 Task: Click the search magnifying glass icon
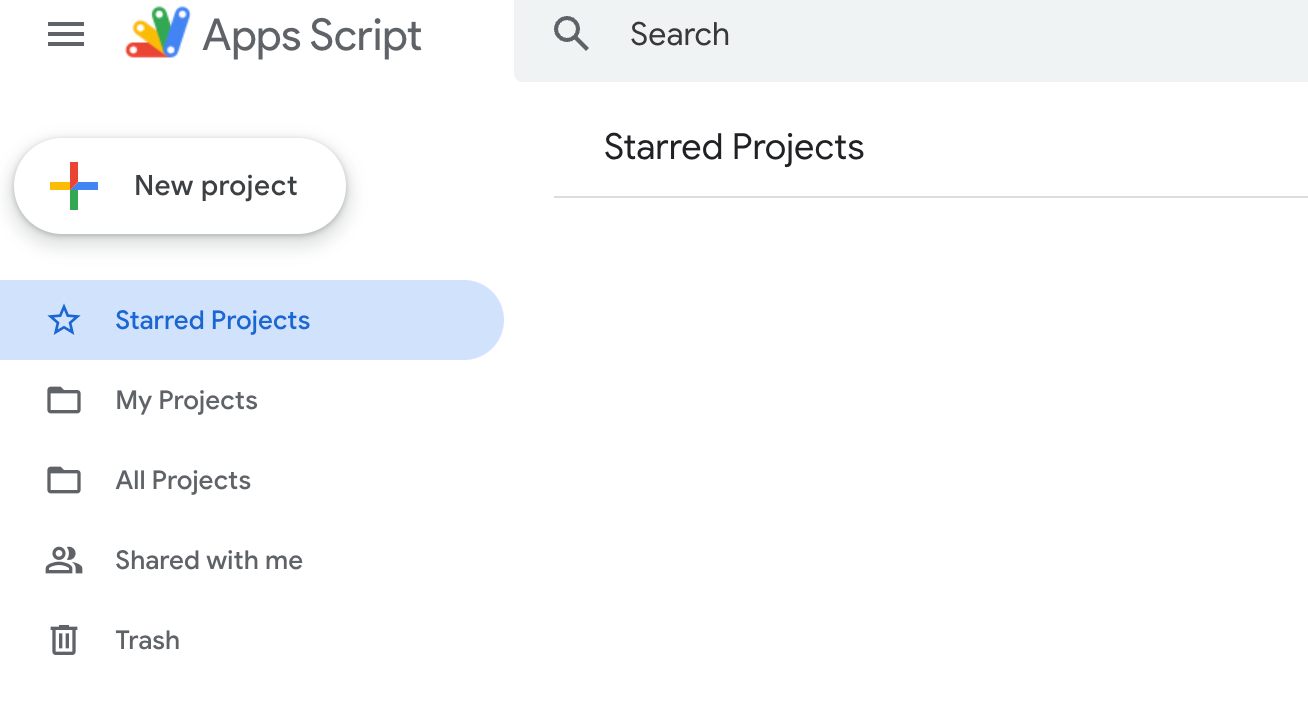[x=571, y=33]
